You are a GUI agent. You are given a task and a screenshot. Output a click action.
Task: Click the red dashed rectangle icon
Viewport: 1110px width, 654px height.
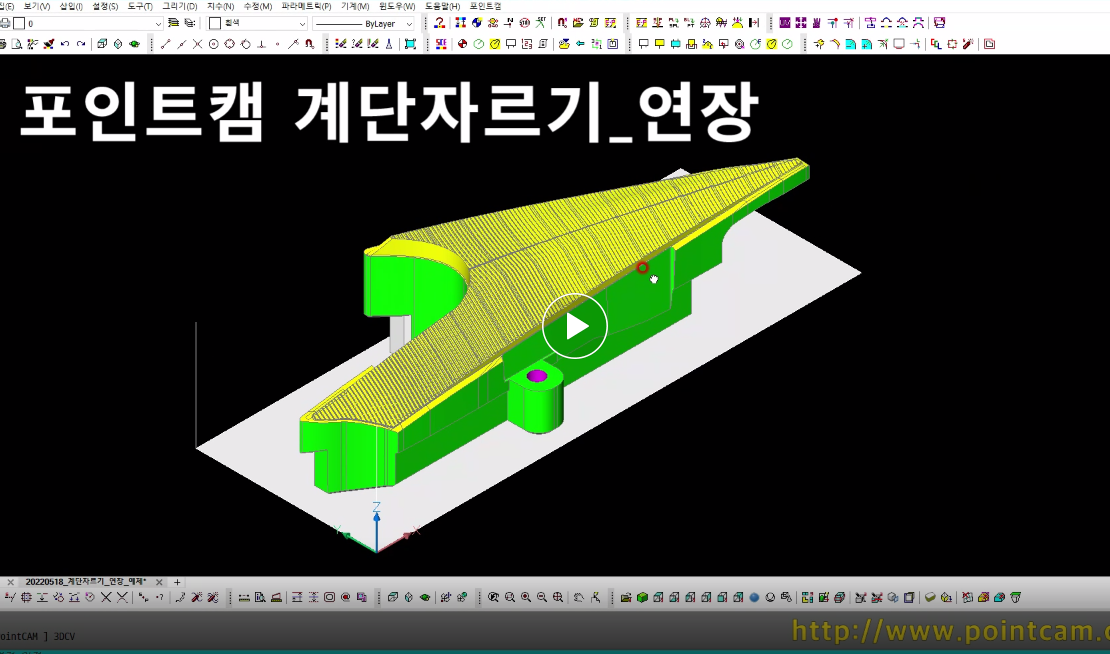click(x=952, y=44)
